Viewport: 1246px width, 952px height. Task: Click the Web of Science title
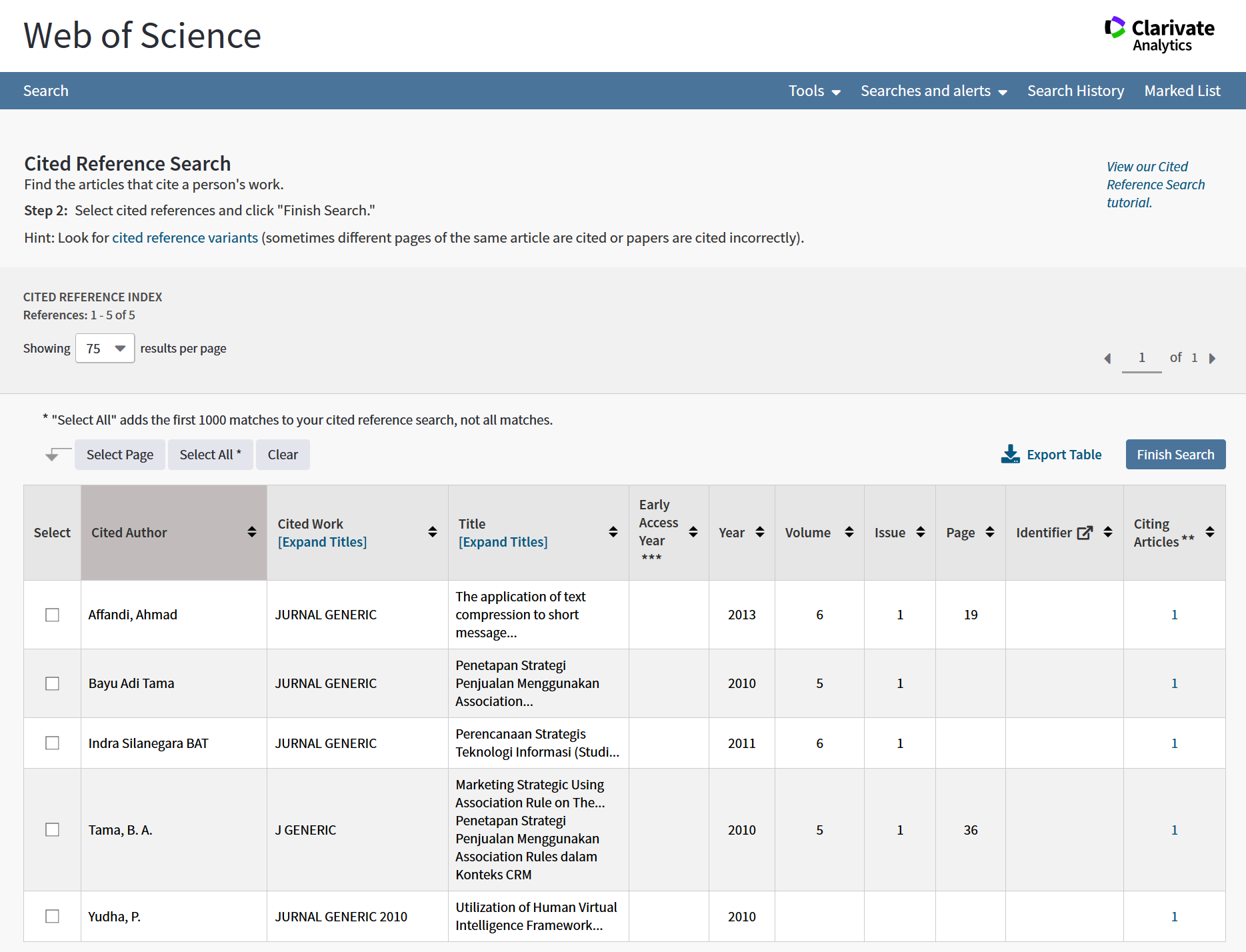click(x=142, y=35)
